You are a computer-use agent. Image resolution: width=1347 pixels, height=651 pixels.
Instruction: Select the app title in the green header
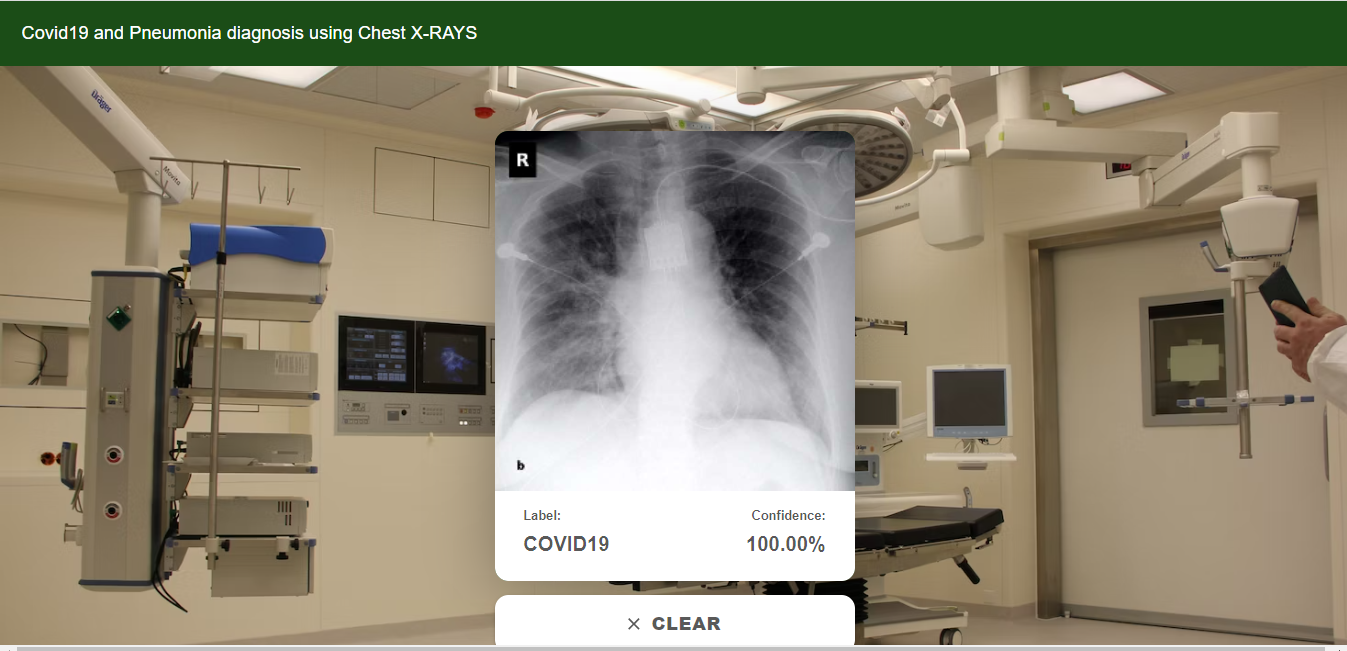[x=250, y=32]
